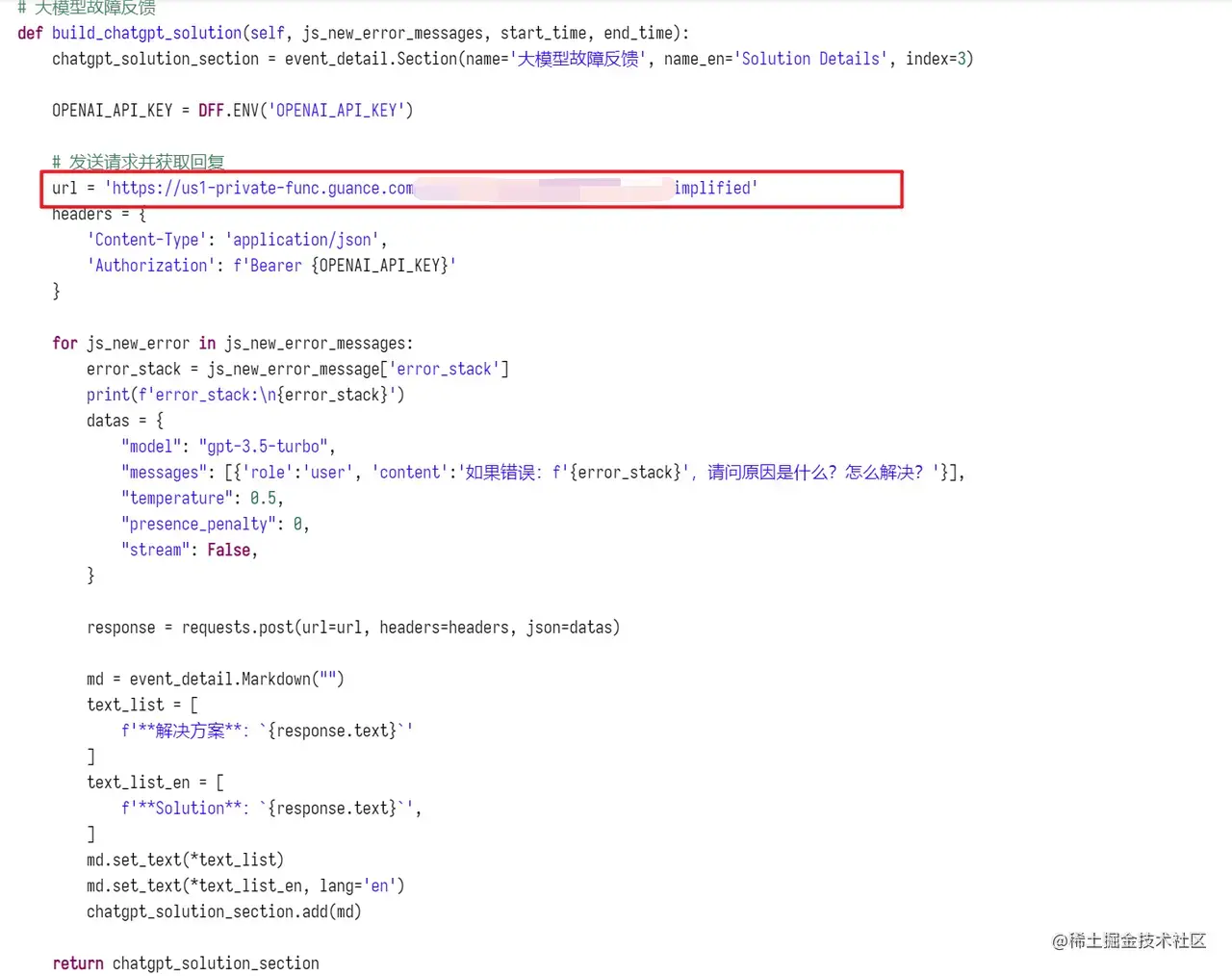Screen dimensions: 1232x976
Task: Click the "temperature" key
Action: [177, 499]
